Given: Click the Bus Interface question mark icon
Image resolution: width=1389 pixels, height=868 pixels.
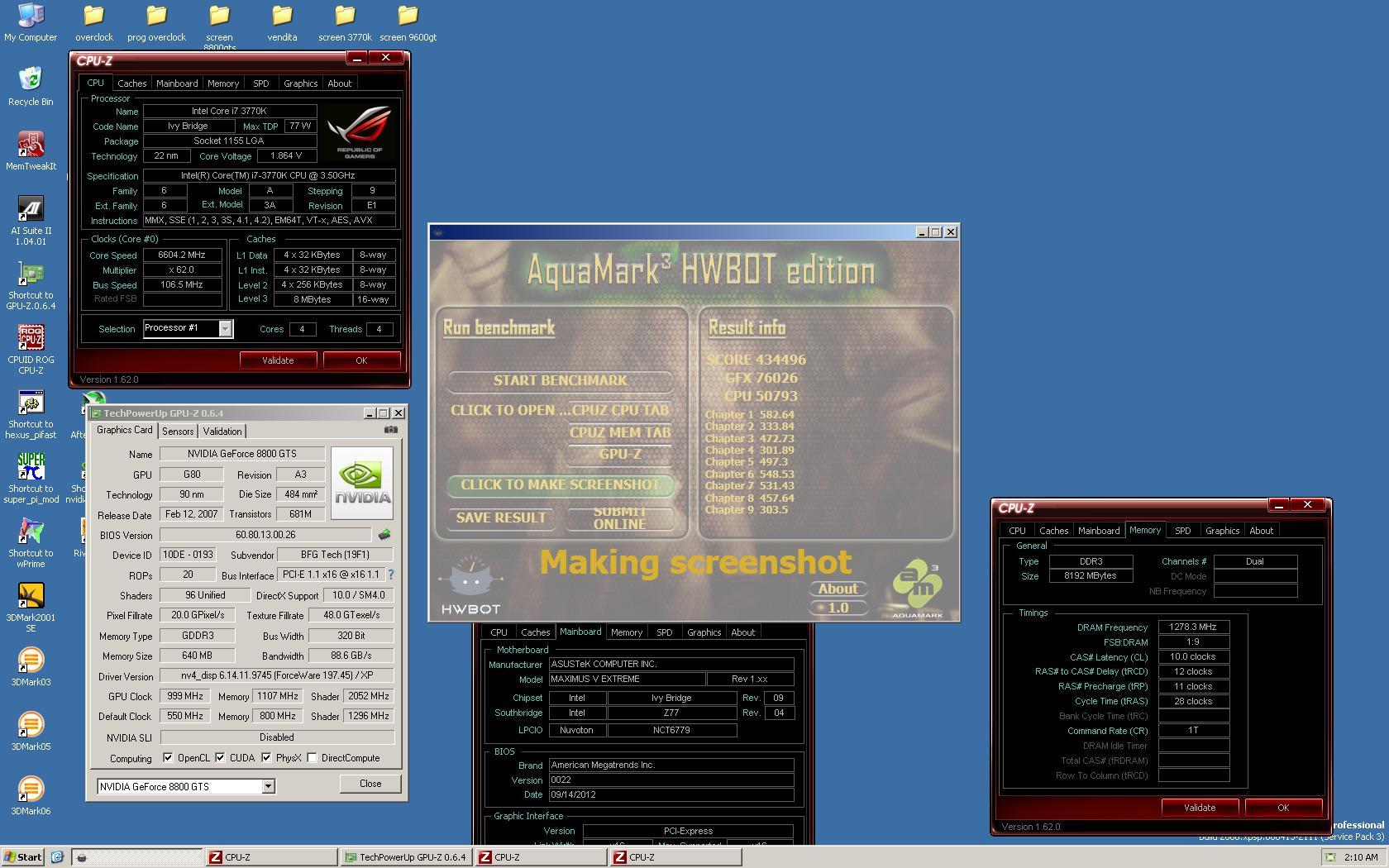Looking at the screenshot, I should (x=390, y=575).
